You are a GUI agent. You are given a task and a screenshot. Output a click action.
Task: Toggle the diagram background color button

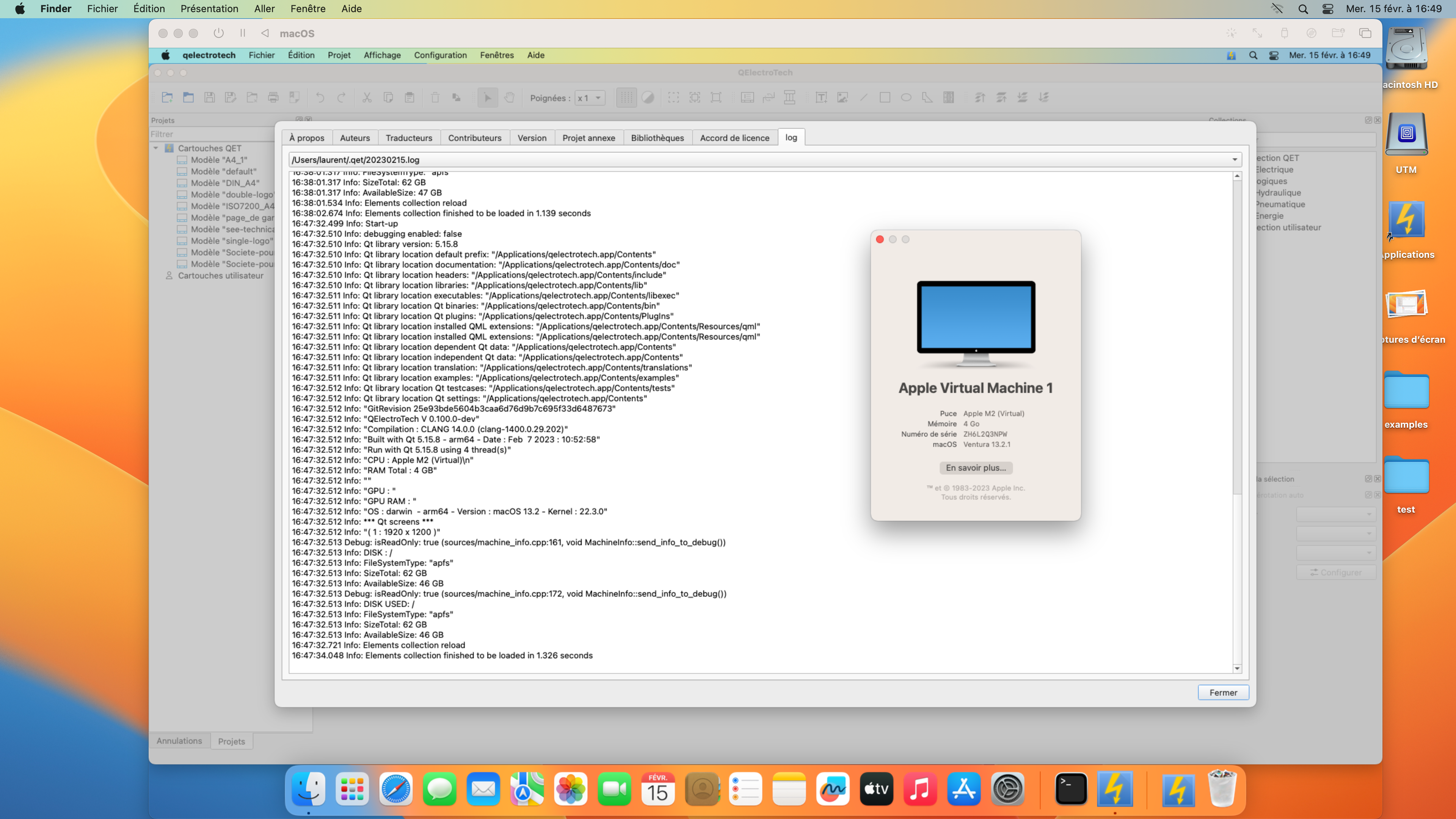(x=648, y=97)
